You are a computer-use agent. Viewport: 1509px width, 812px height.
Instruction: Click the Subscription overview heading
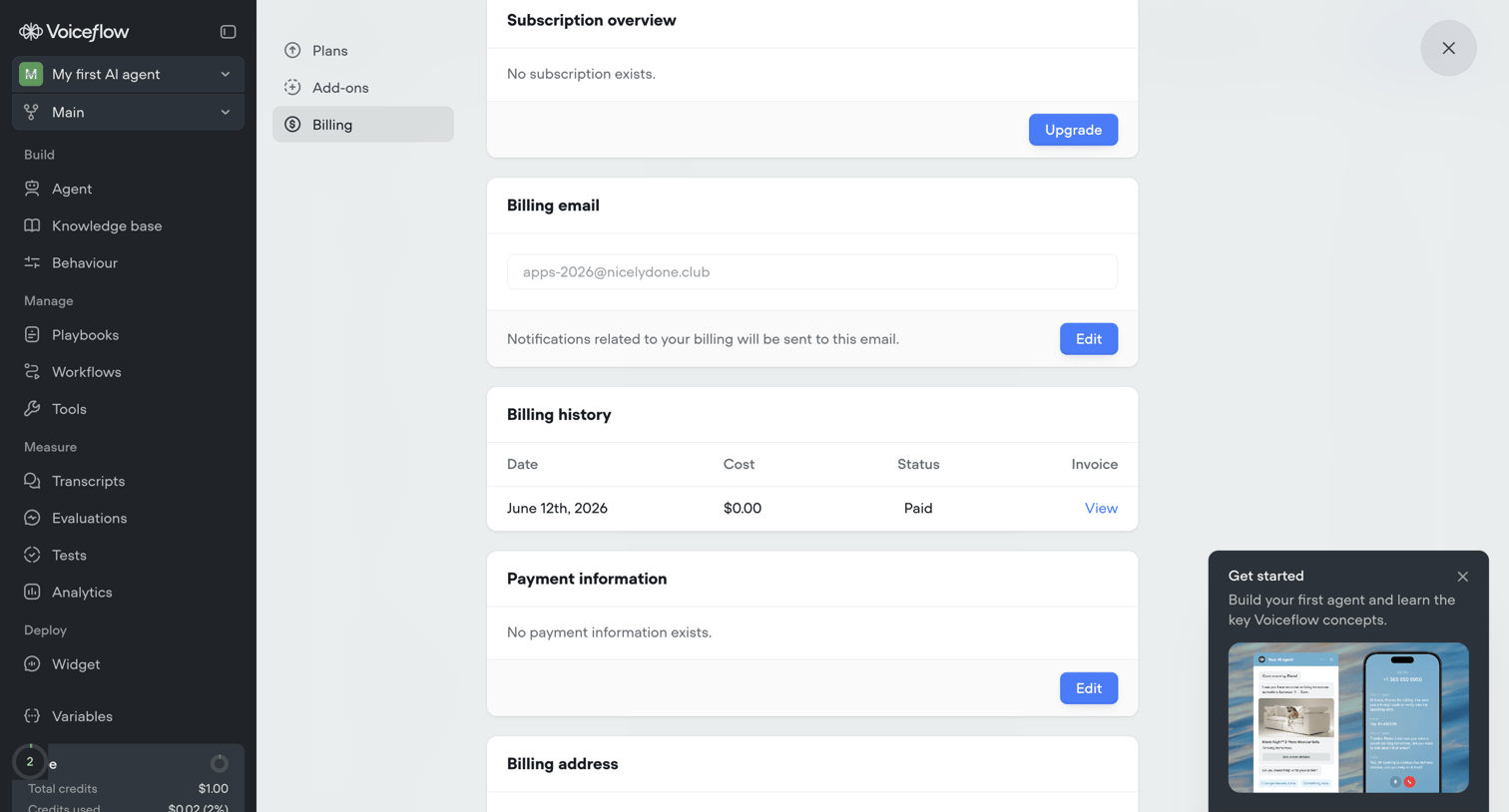[591, 20]
